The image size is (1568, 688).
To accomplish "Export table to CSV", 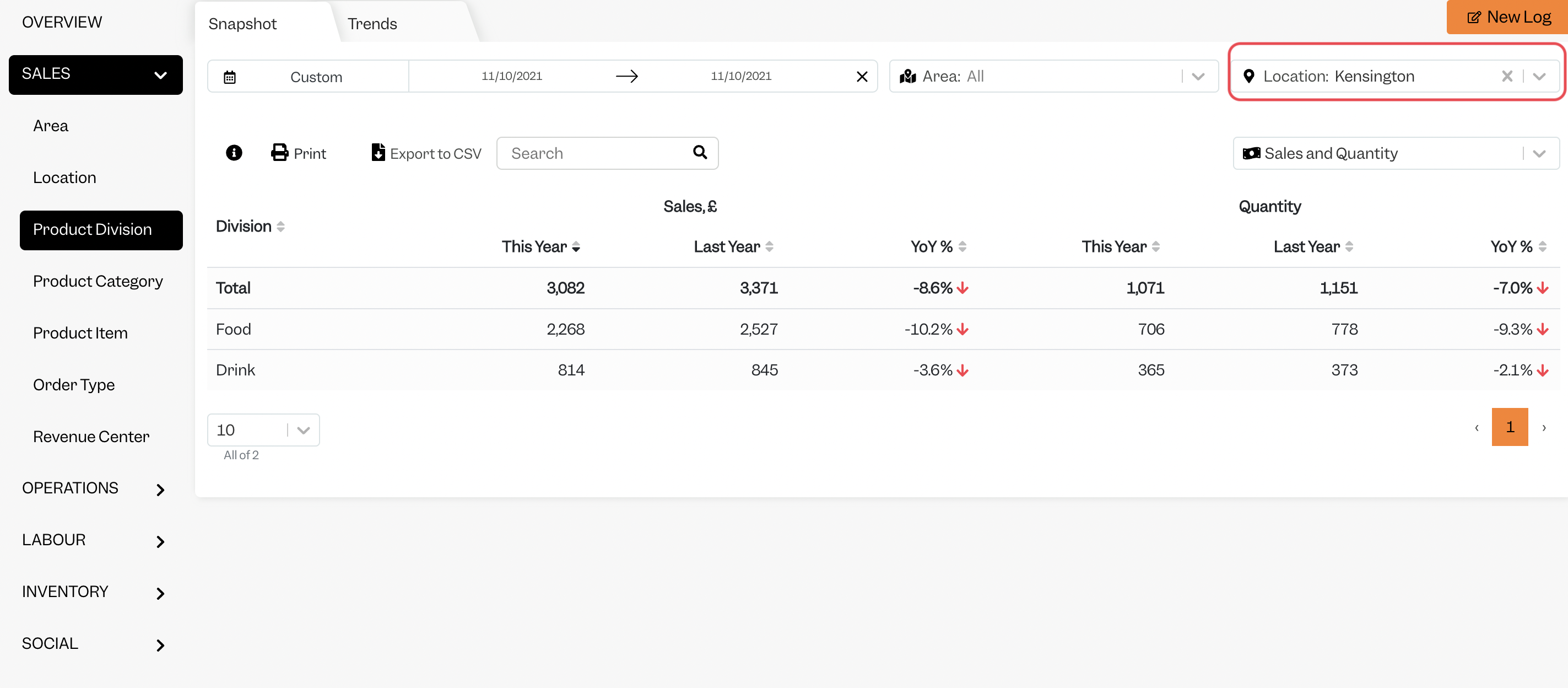I will [x=426, y=153].
